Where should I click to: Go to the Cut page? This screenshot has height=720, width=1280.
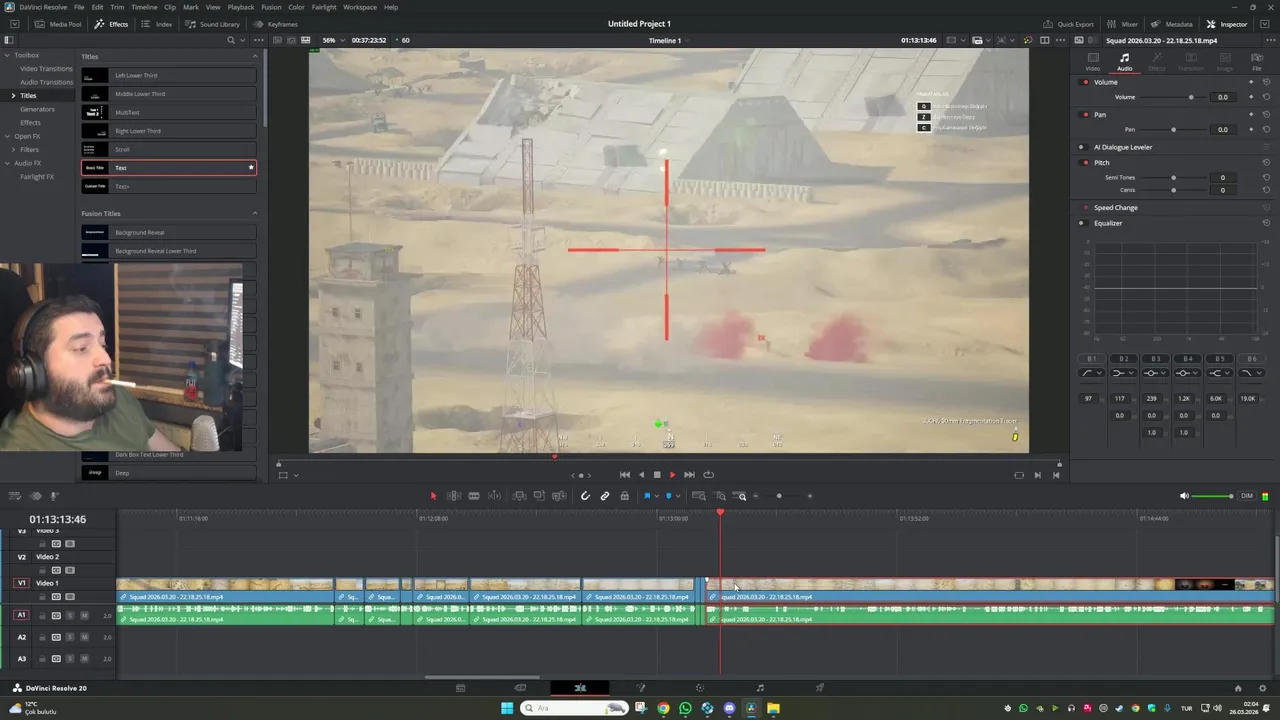tap(520, 688)
